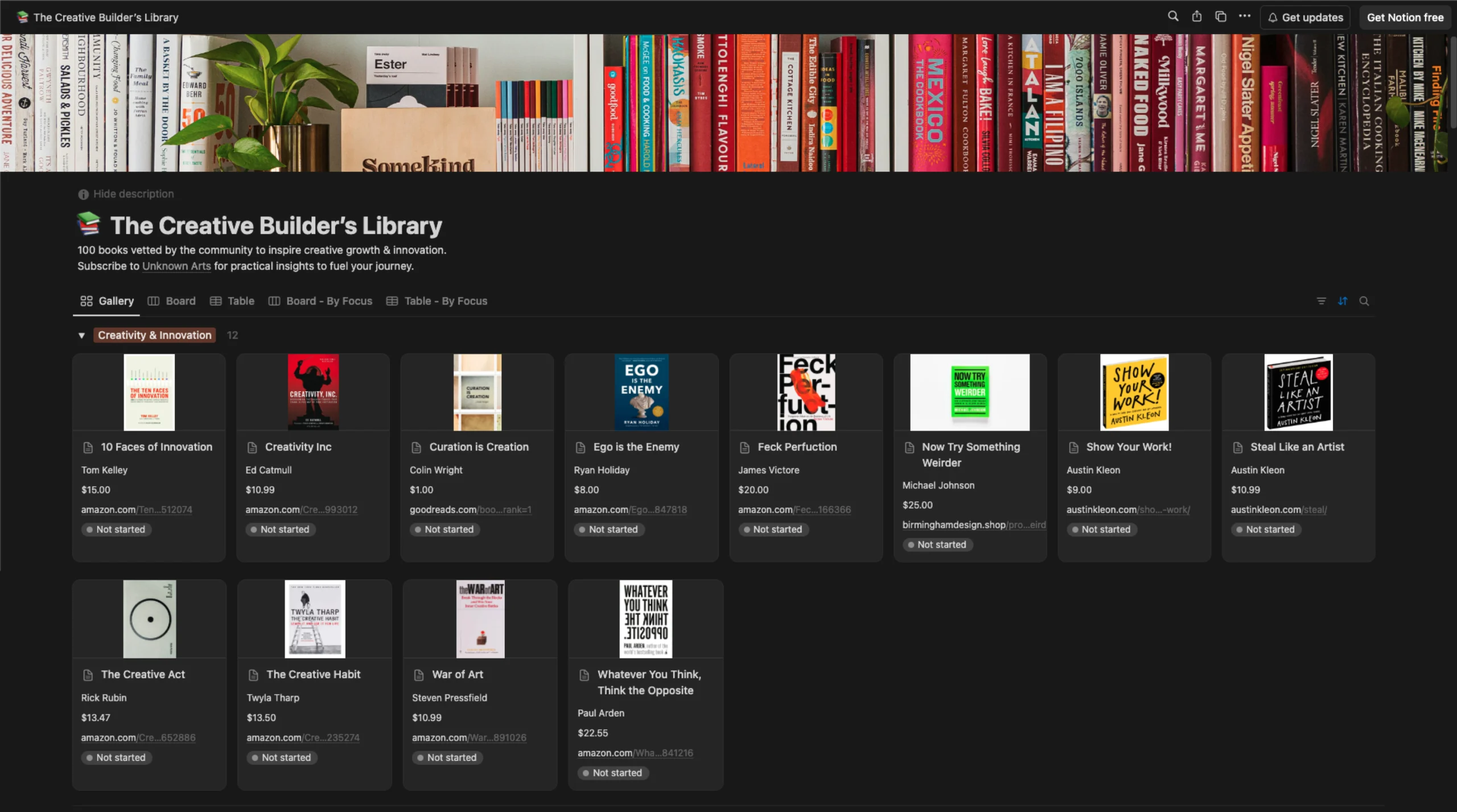This screenshot has width=1457, height=812.
Task: Open amazon link for War of Art
Action: click(x=469, y=737)
